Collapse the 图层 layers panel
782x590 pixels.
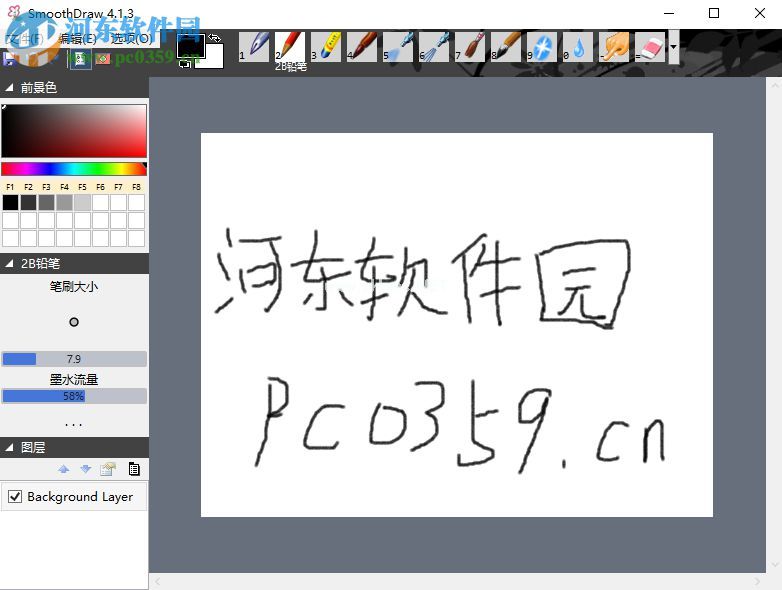coord(9,447)
